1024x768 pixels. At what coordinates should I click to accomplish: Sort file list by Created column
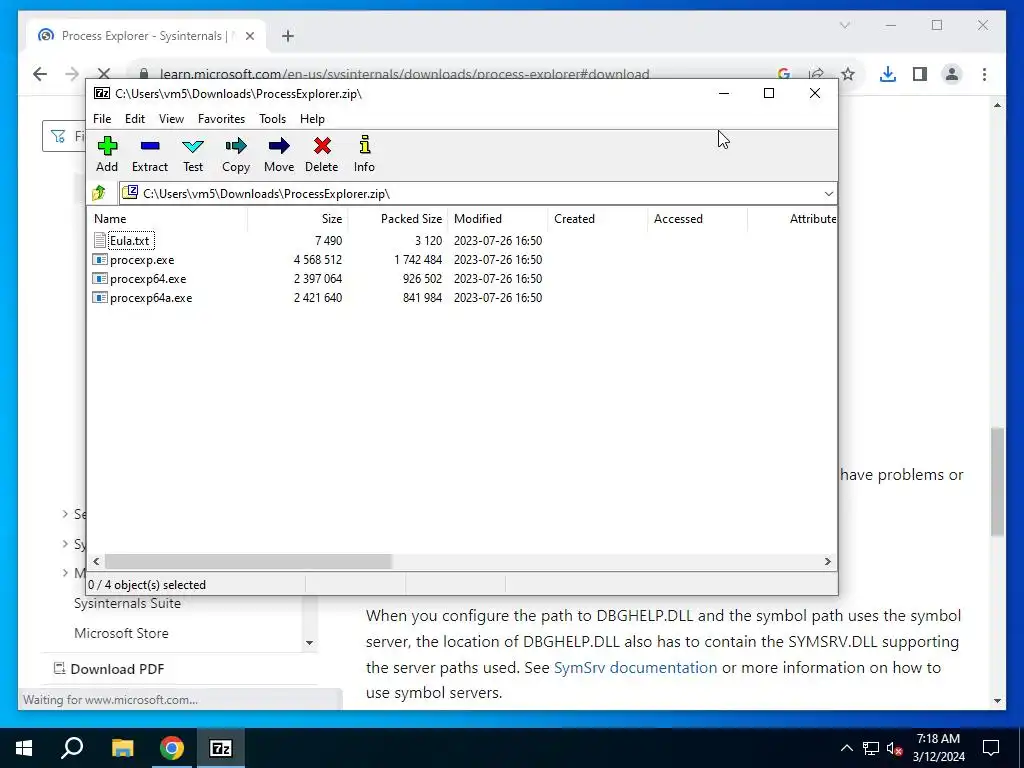598,219
